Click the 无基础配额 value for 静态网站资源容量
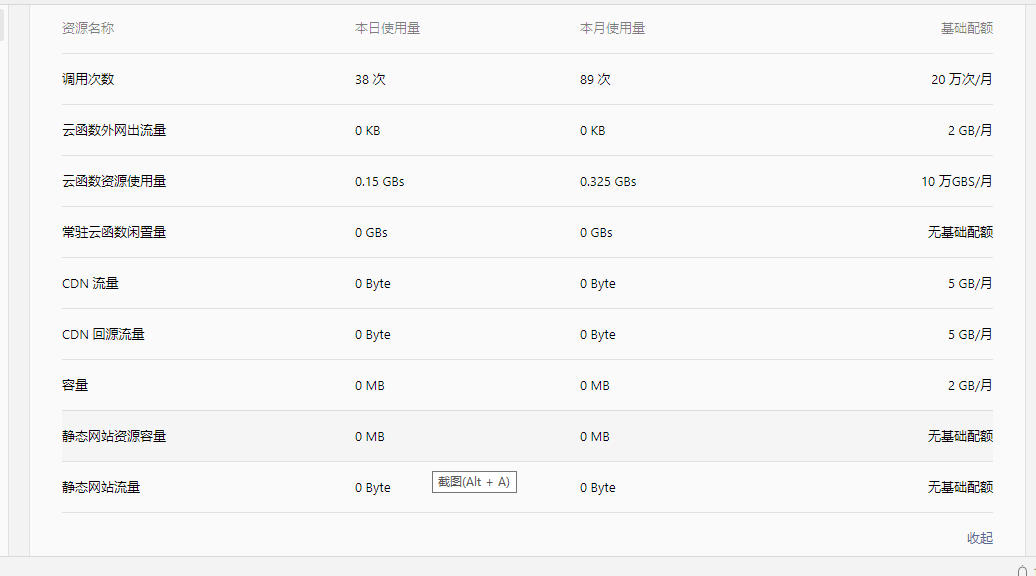This screenshot has width=1036, height=576. click(x=960, y=436)
